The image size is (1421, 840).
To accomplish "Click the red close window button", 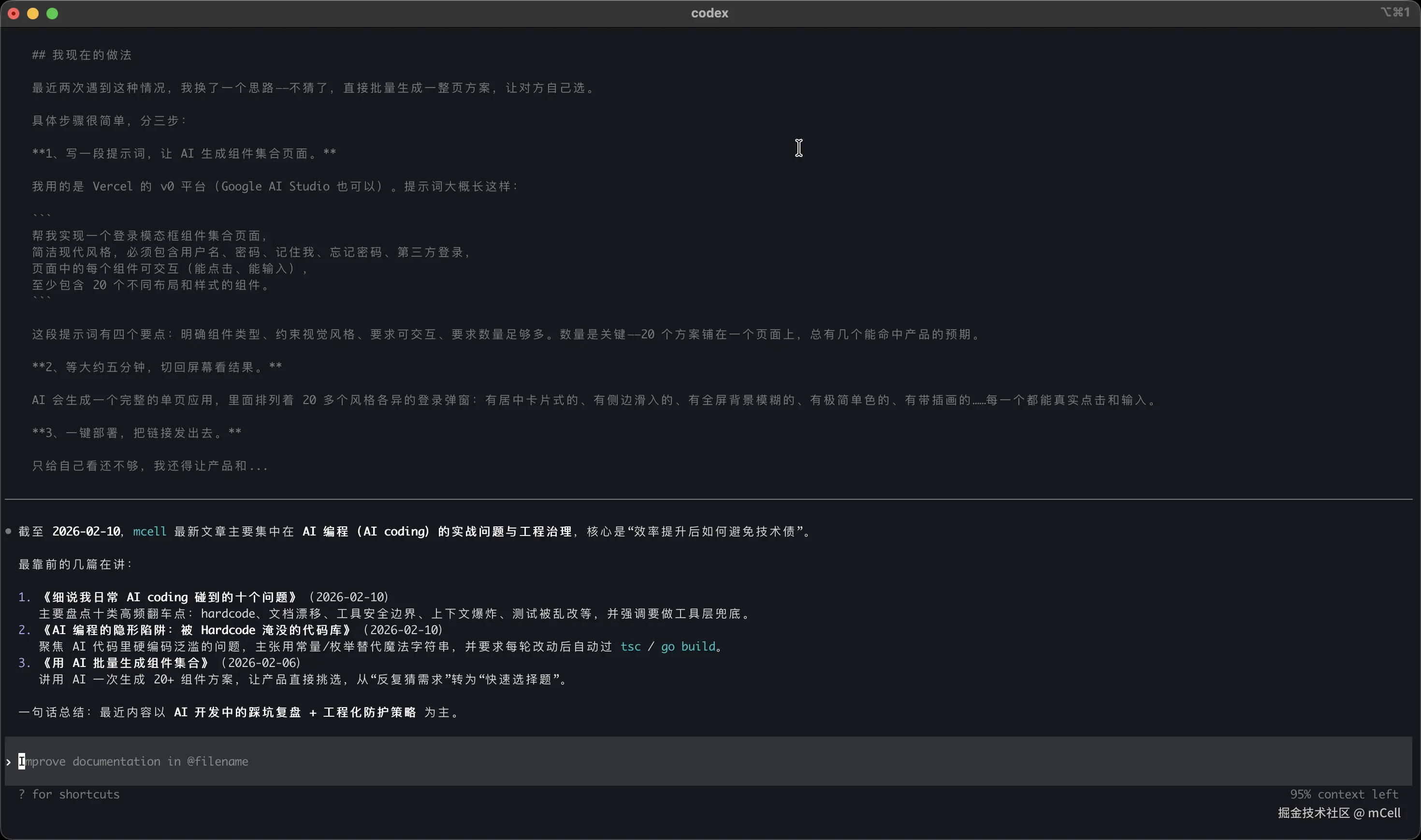I will point(14,14).
